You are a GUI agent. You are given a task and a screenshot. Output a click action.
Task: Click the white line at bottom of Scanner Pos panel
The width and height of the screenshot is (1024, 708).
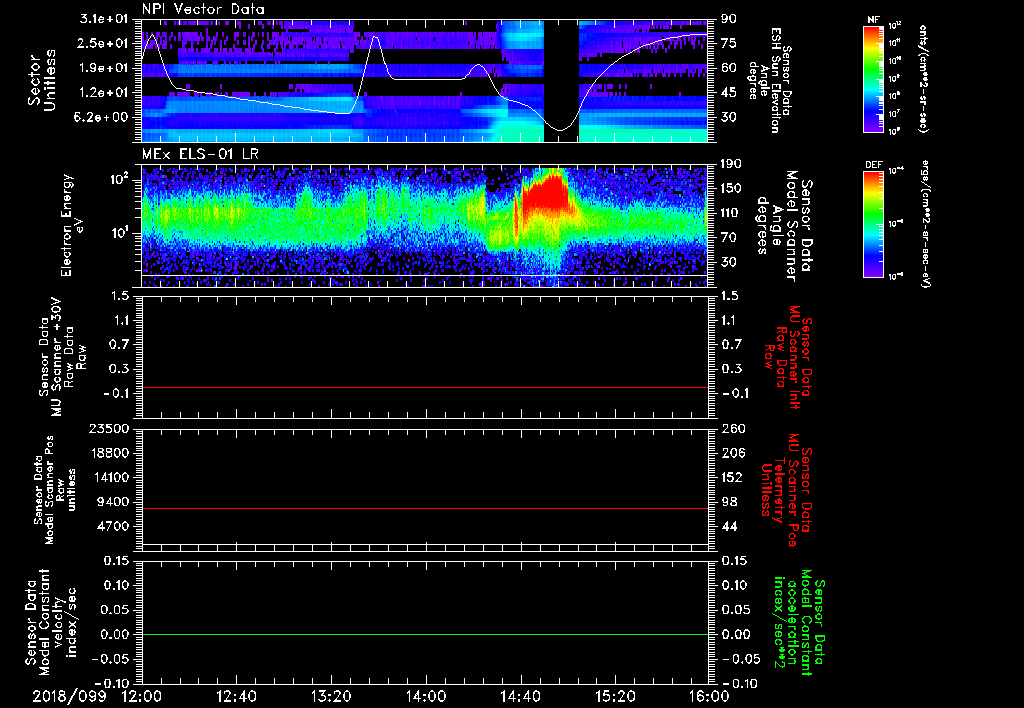click(425, 544)
